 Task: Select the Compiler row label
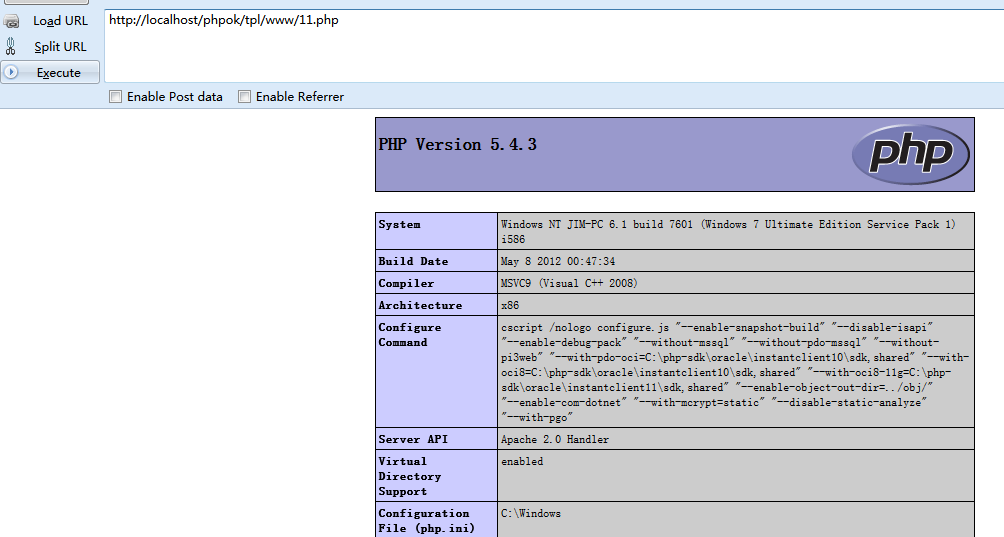(x=406, y=283)
